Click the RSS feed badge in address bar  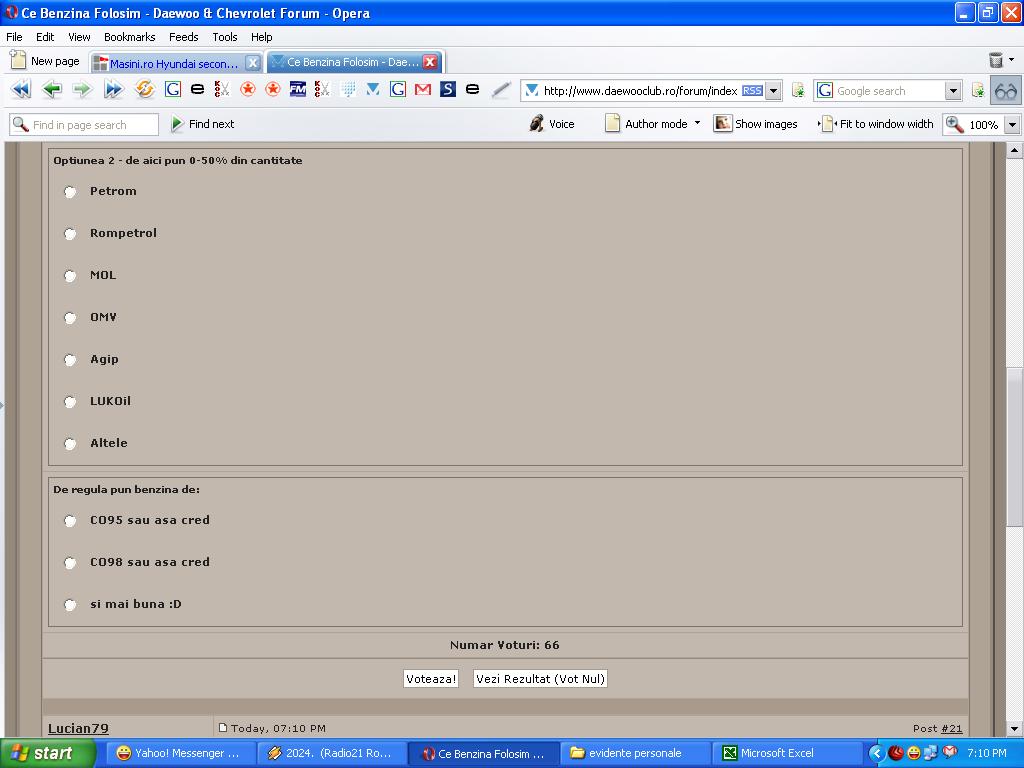pyautogui.click(x=752, y=91)
